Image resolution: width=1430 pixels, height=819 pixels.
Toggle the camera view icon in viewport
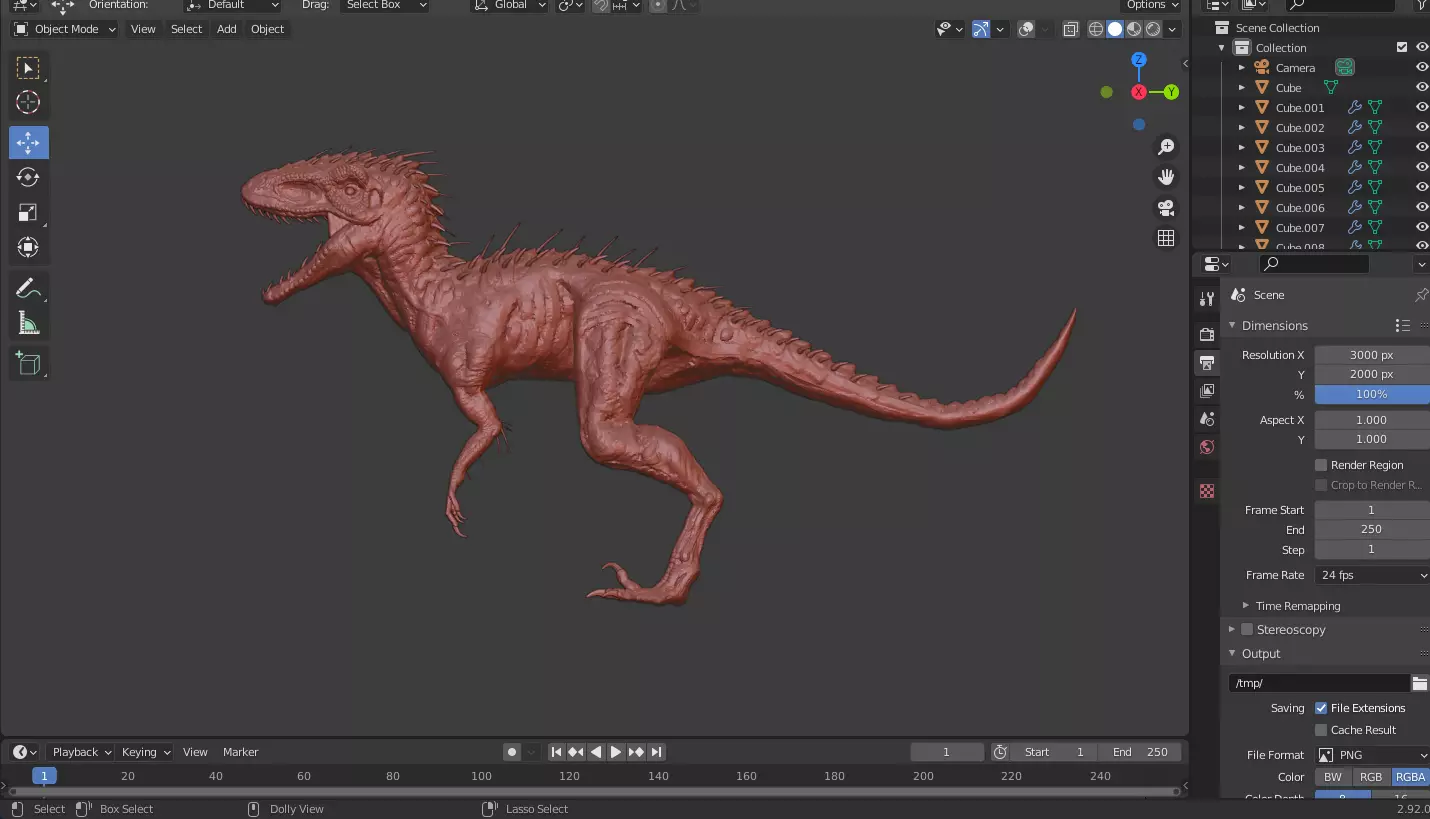click(1166, 208)
